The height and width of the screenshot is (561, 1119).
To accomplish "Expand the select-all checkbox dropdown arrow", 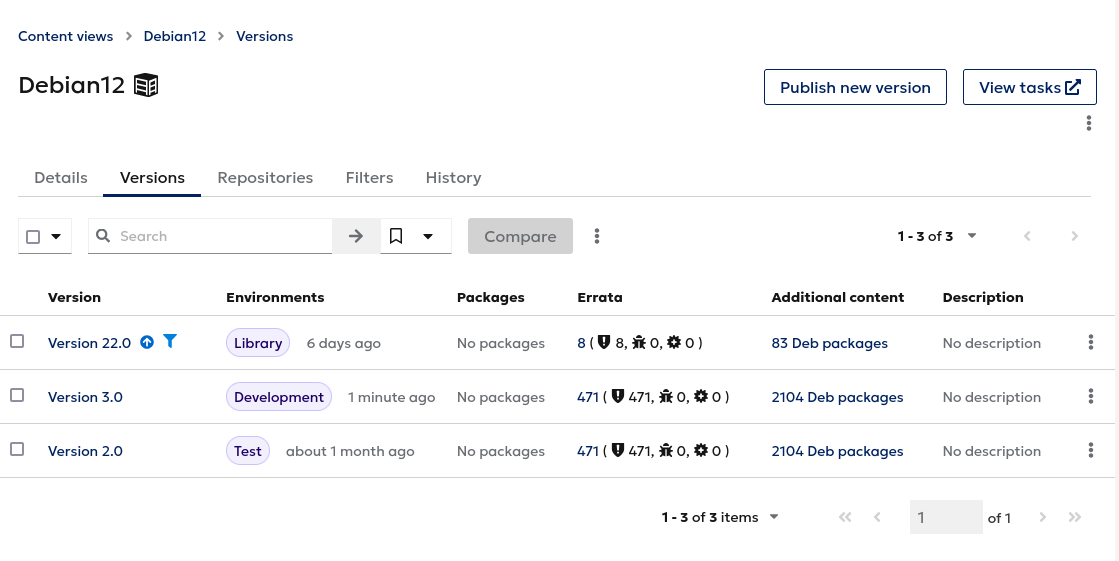I will pyautogui.click(x=56, y=237).
